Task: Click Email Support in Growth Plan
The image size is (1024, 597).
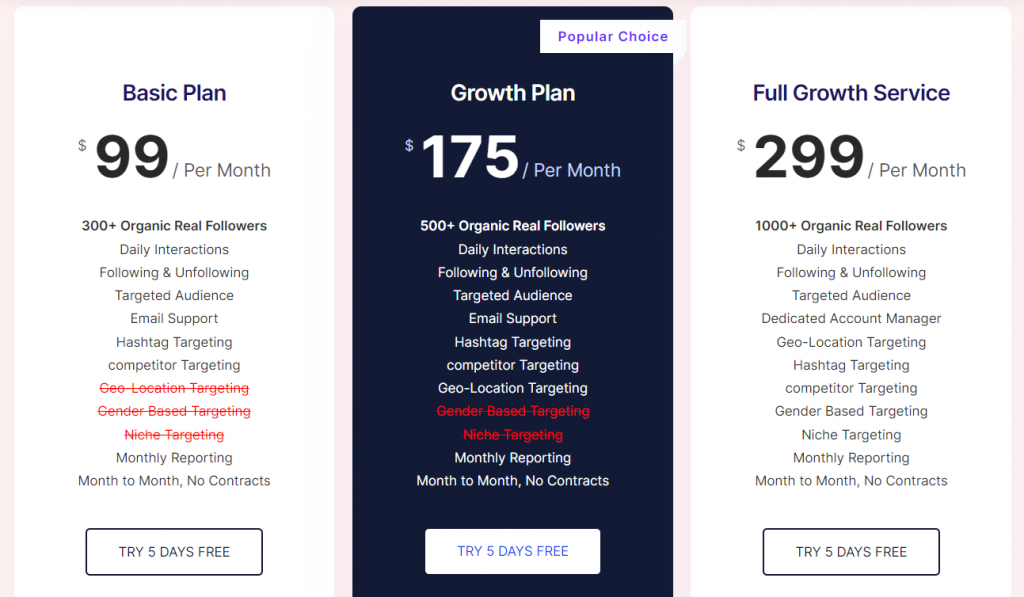Action: point(513,319)
